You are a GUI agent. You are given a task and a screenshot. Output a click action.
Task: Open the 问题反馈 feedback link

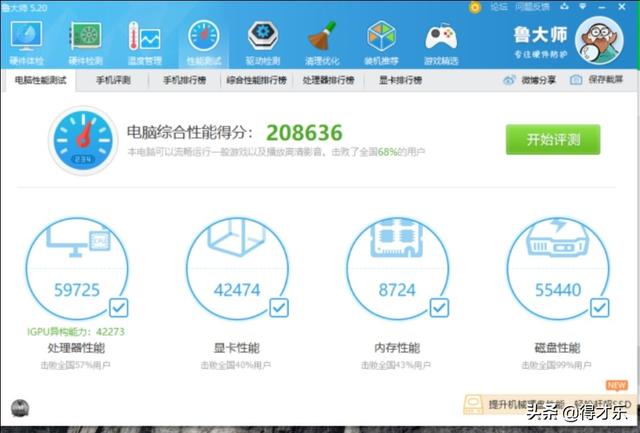tap(532, 7)
